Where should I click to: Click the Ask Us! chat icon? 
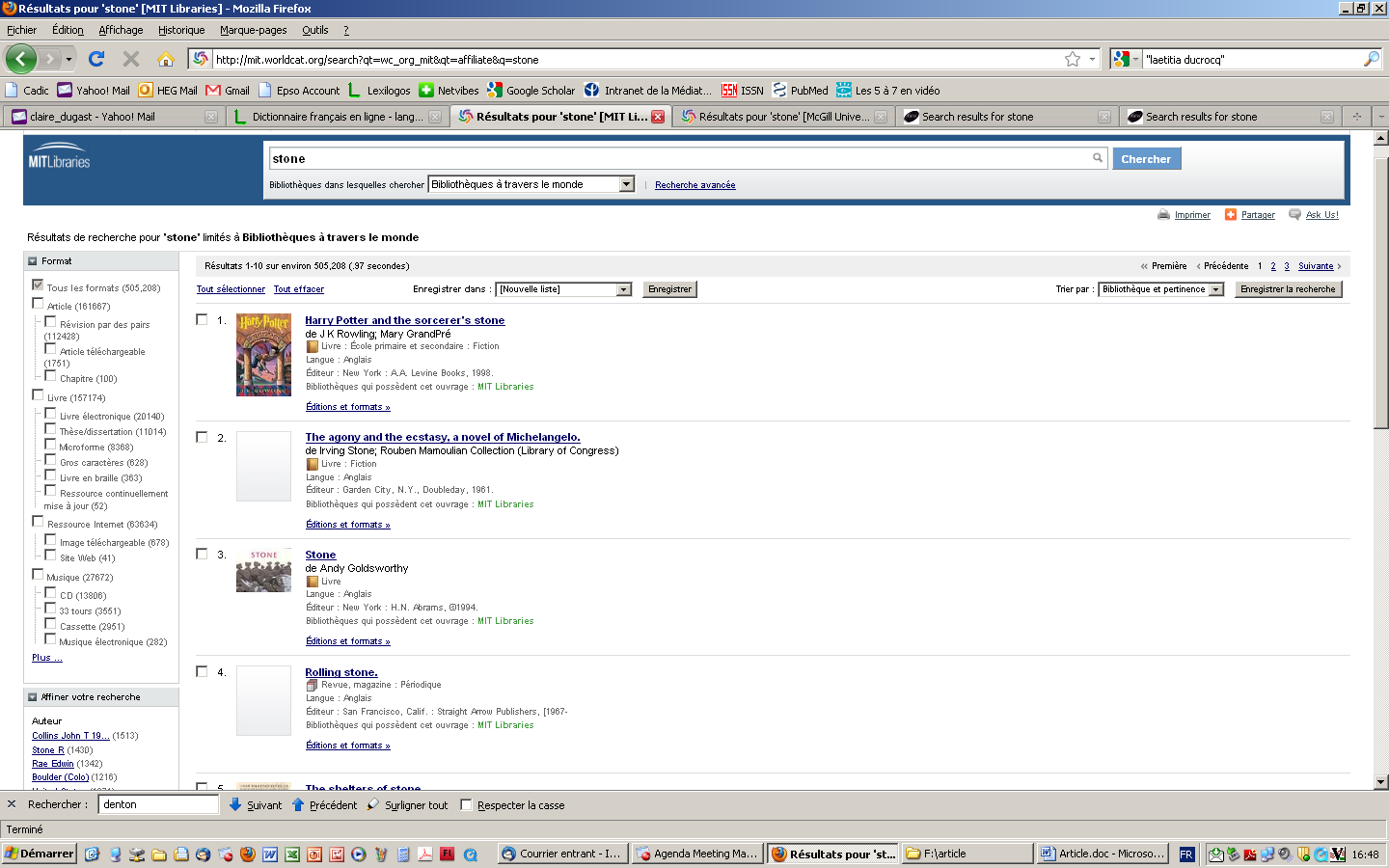pyautogui.click(x=1294, y=214)
